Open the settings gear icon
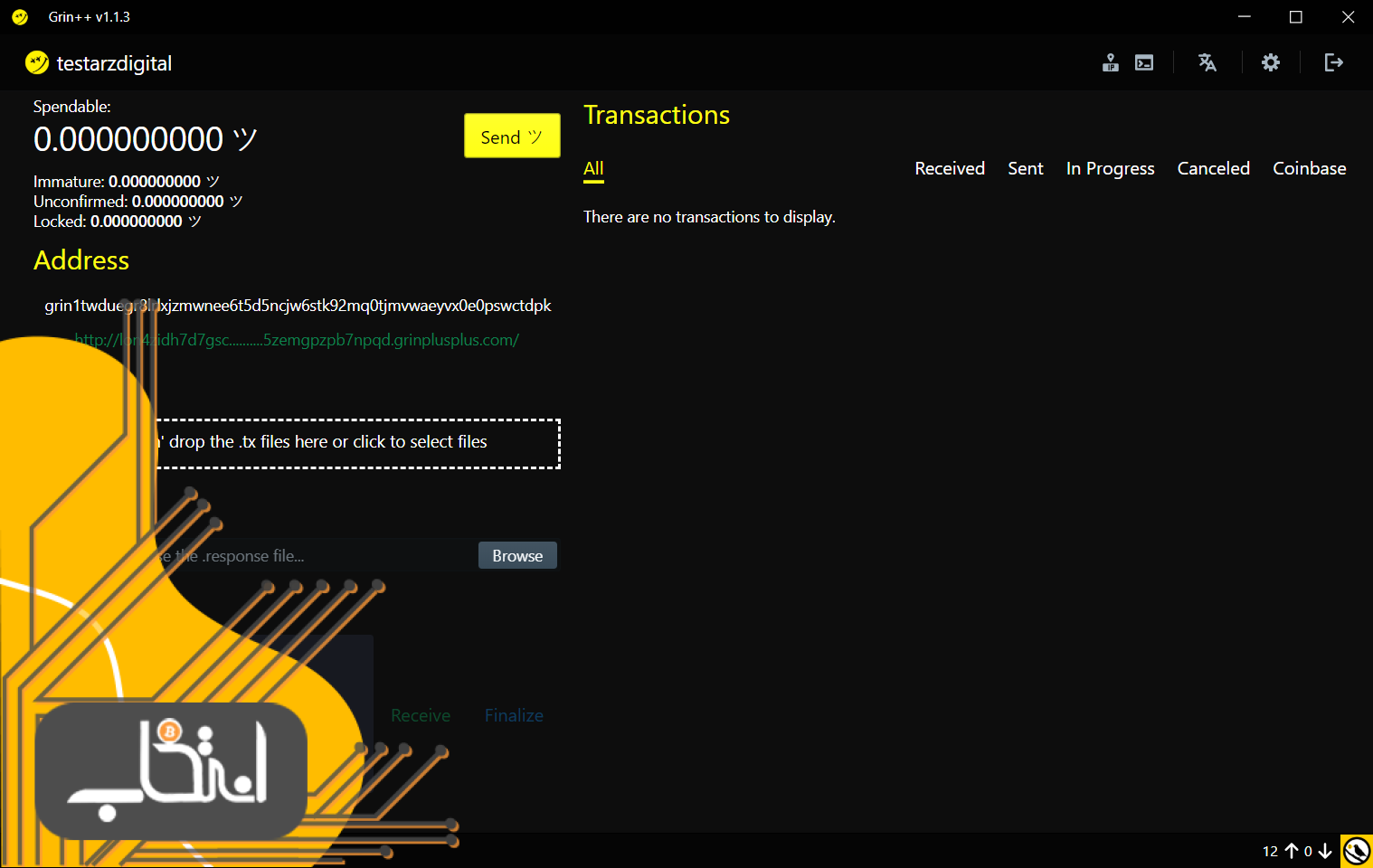 pos(1271,62)
